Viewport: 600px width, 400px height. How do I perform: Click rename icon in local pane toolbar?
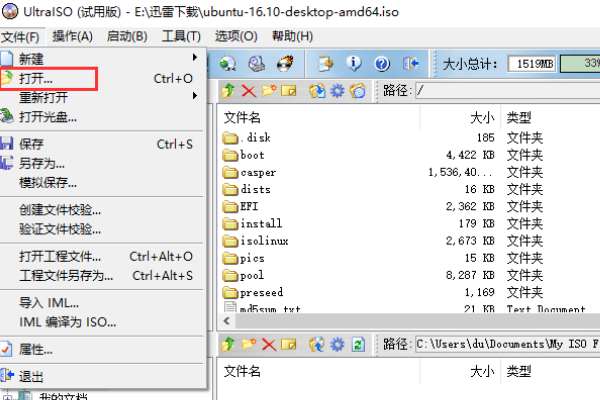coord(289,344)
